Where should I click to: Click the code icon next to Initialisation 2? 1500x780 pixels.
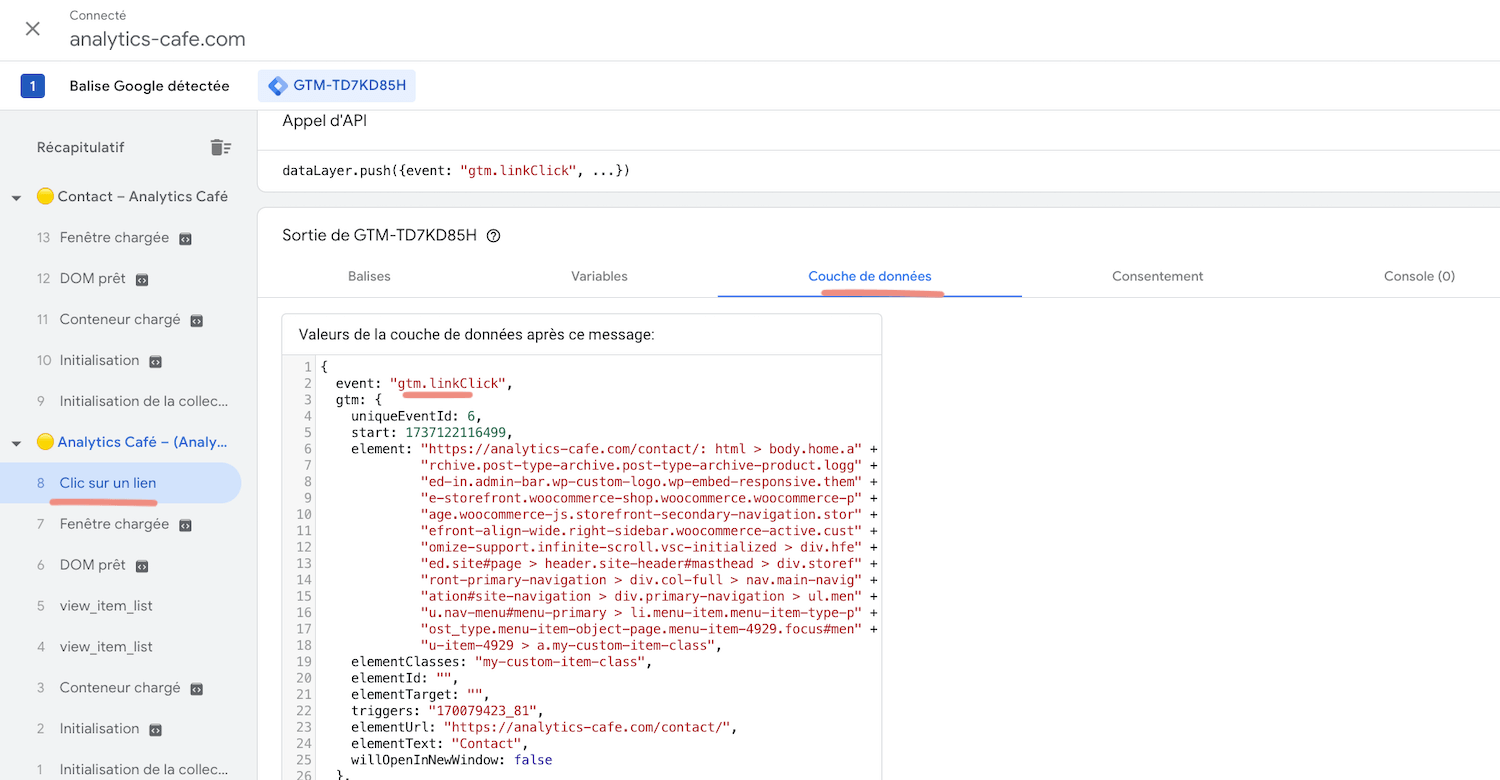coord(155,730)
